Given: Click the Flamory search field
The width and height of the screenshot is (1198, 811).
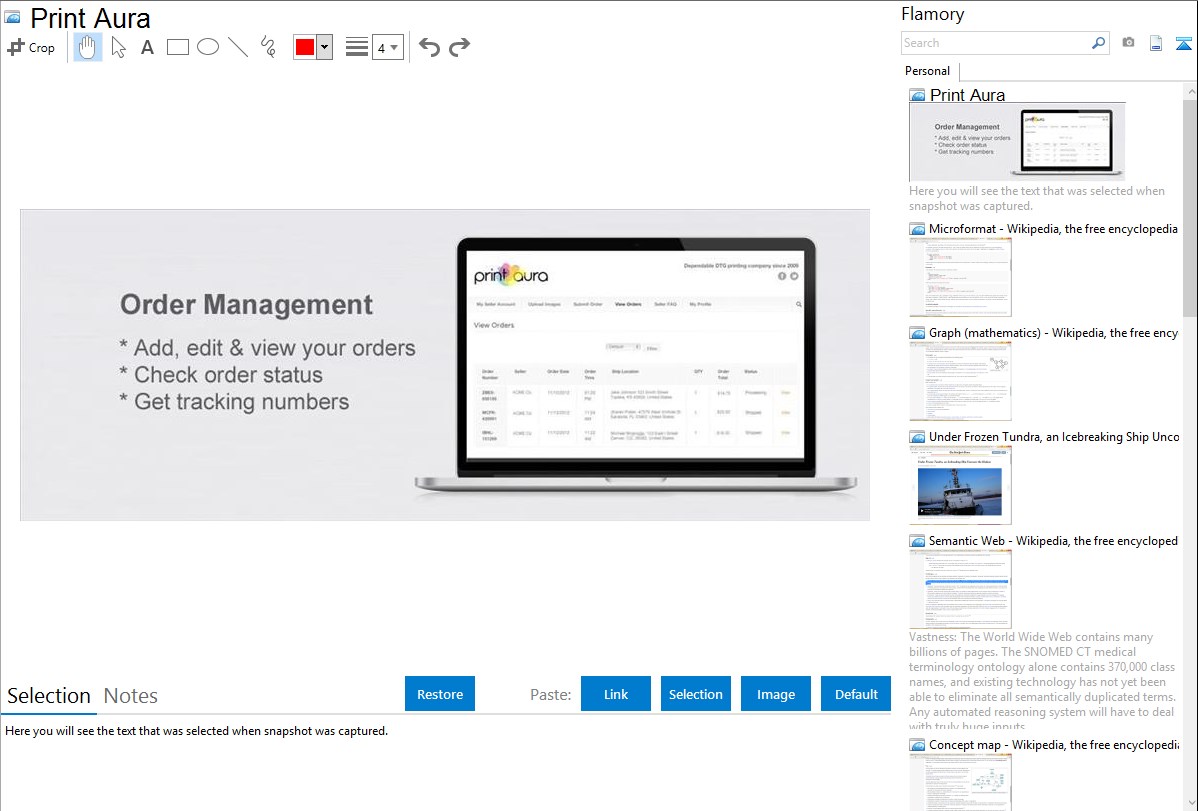Looking at the screenshot, I should [x=996, y=43].
